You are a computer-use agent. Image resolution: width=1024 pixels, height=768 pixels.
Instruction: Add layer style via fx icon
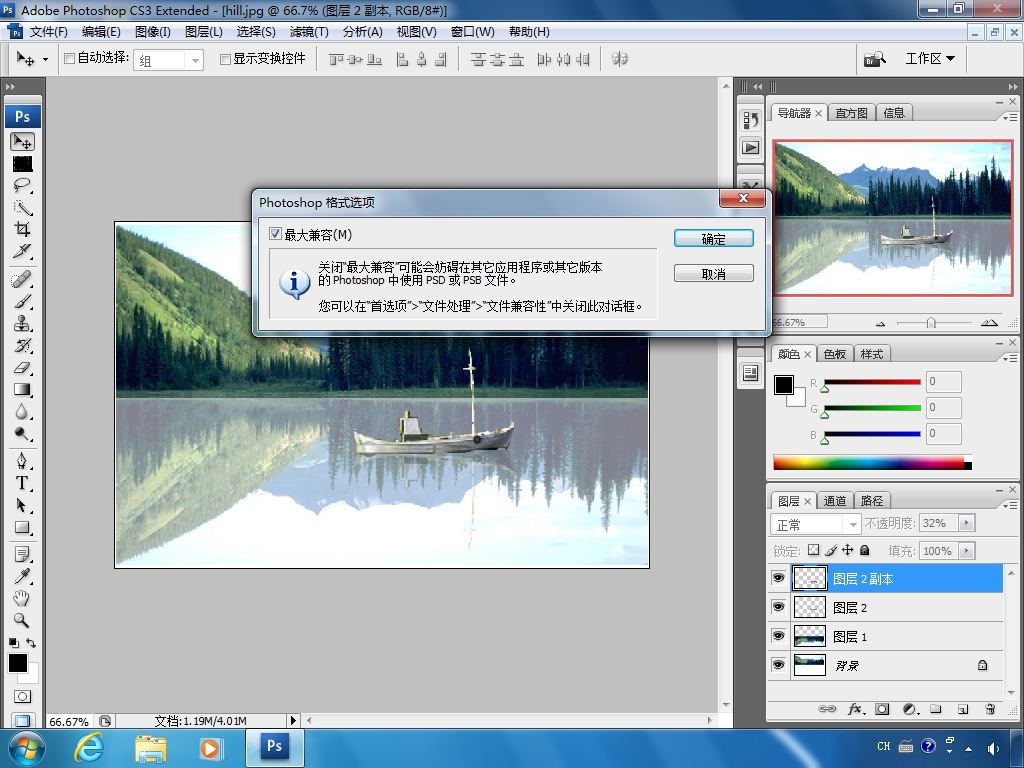tap(856, 709)
